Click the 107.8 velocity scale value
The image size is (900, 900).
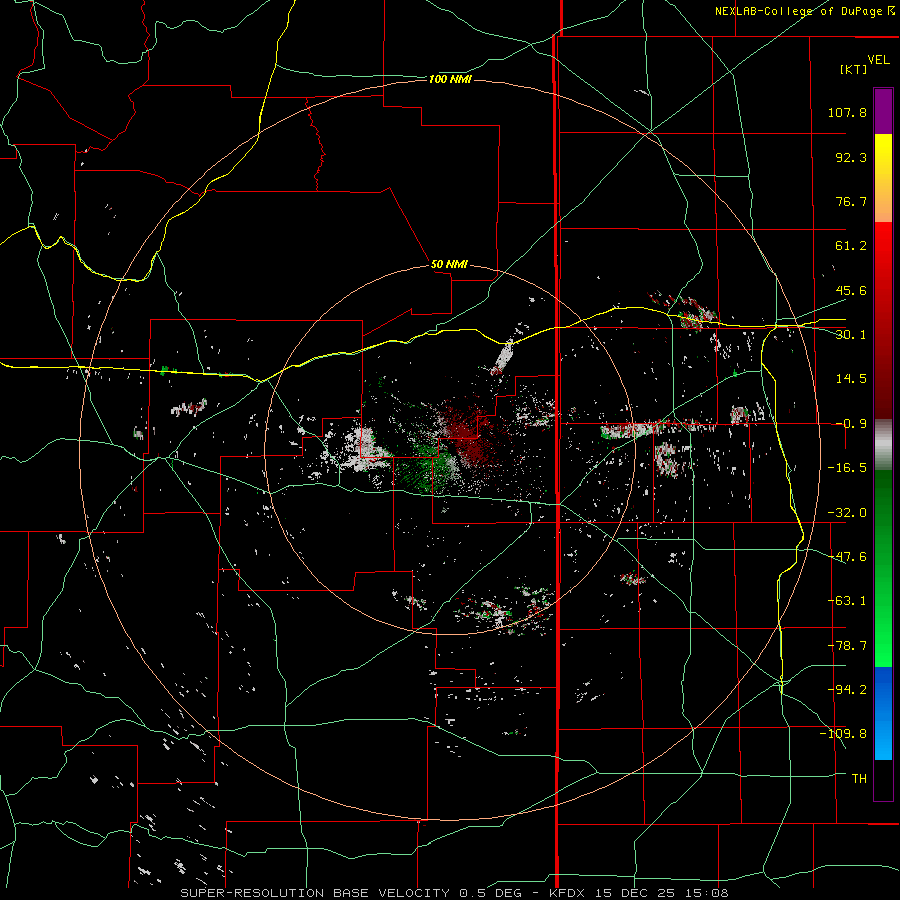tap(847, 112)
